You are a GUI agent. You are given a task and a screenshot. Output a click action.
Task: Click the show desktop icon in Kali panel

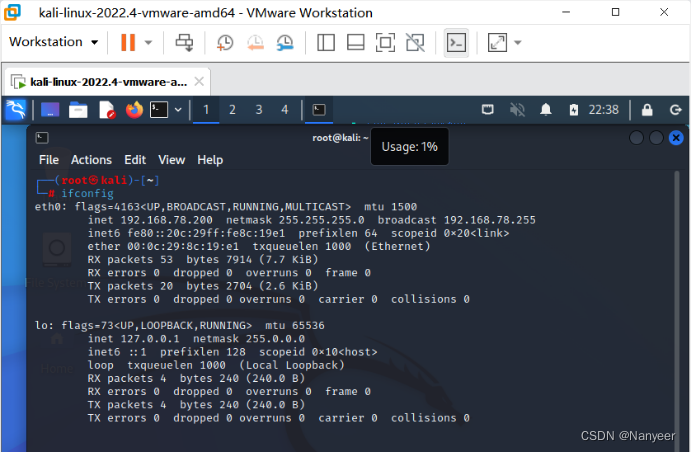click(50, 109)
